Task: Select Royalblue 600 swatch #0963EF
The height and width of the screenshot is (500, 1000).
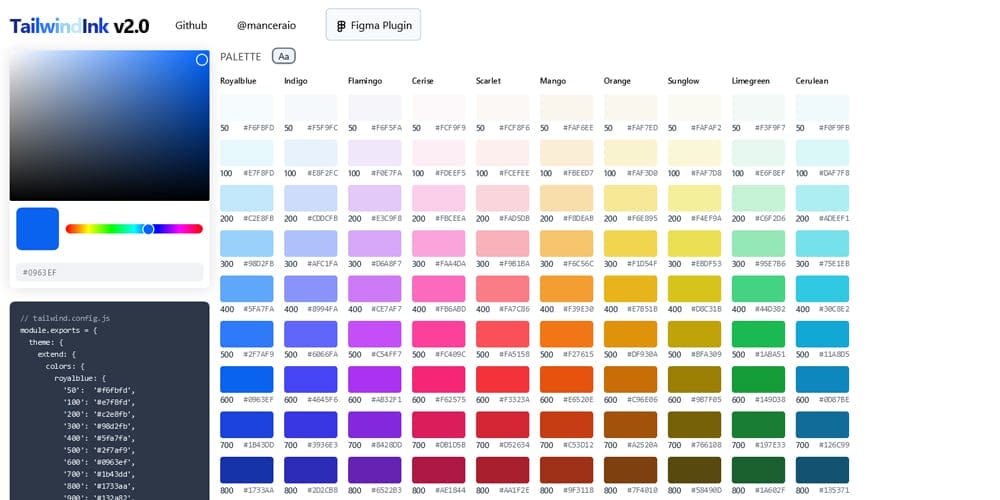Action: click(247, 379)
